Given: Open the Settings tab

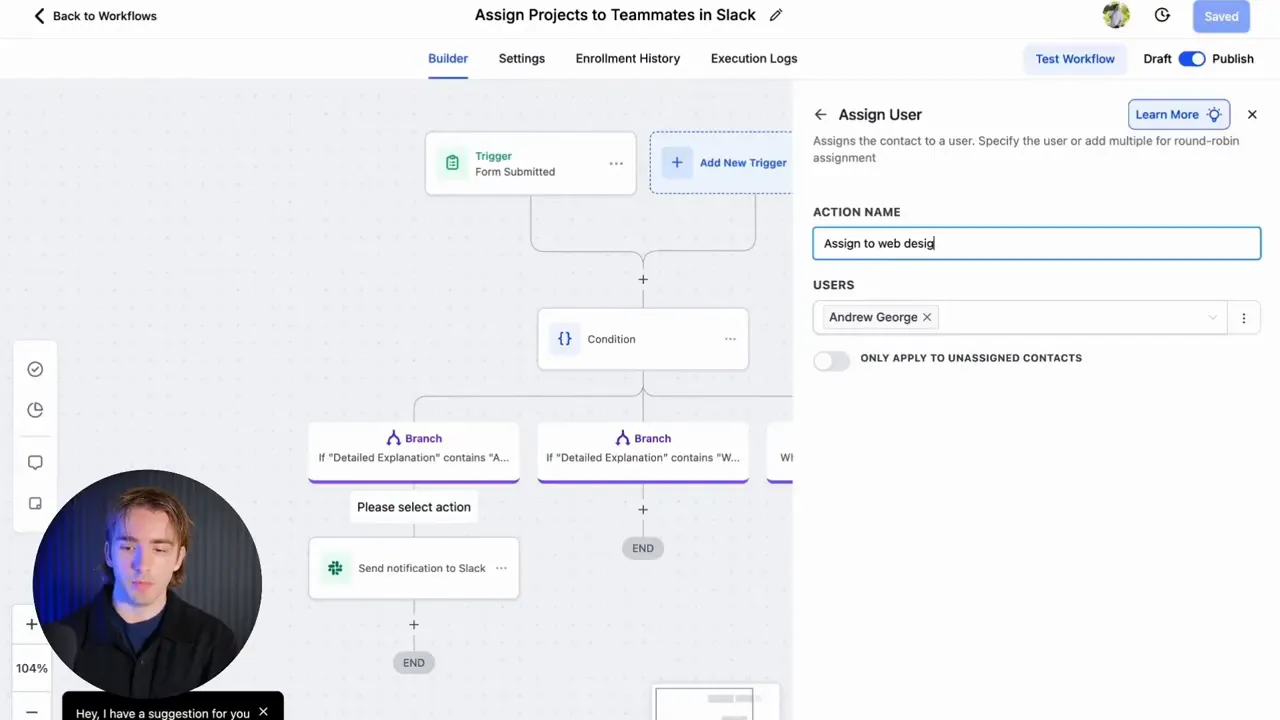Looking at the screenshot, I should point(522,58).
